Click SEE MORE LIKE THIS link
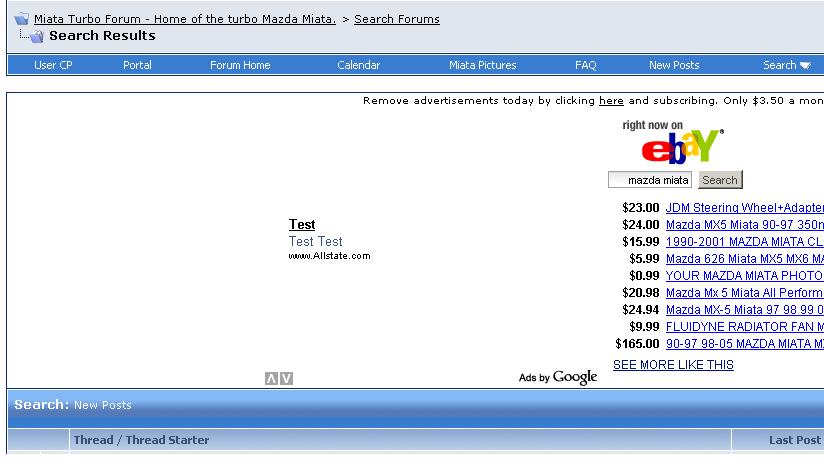 pyautogui.click(x=673, y=365)
